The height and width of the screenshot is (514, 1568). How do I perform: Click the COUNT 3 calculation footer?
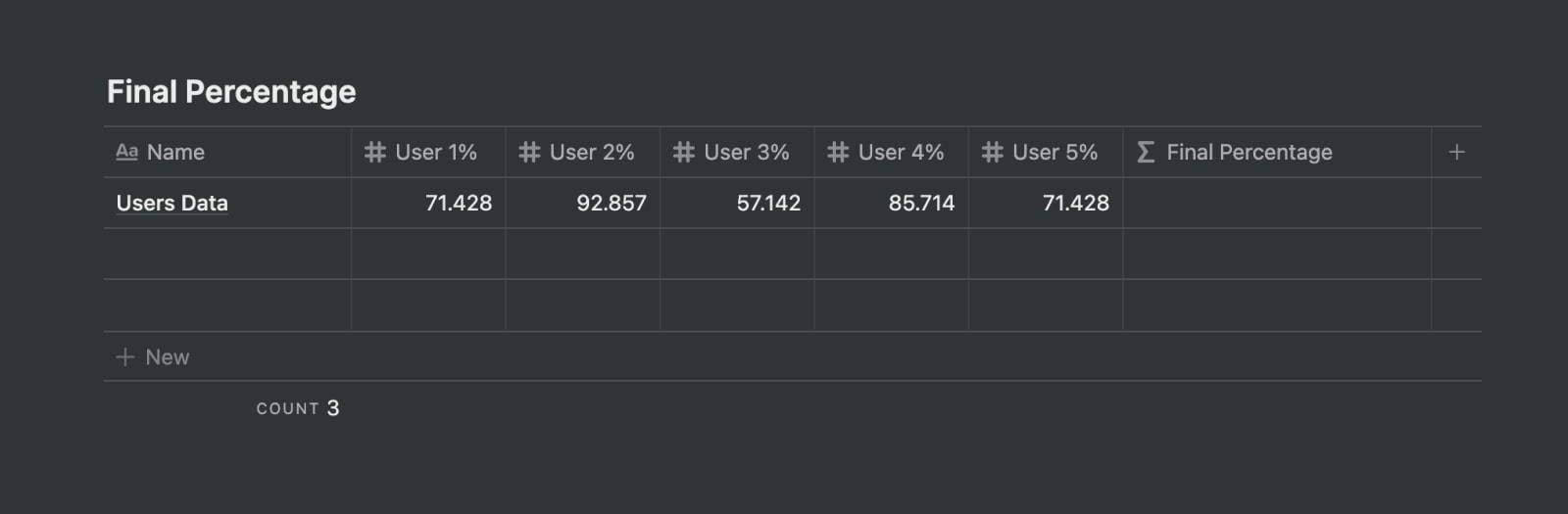coord(298,408)
